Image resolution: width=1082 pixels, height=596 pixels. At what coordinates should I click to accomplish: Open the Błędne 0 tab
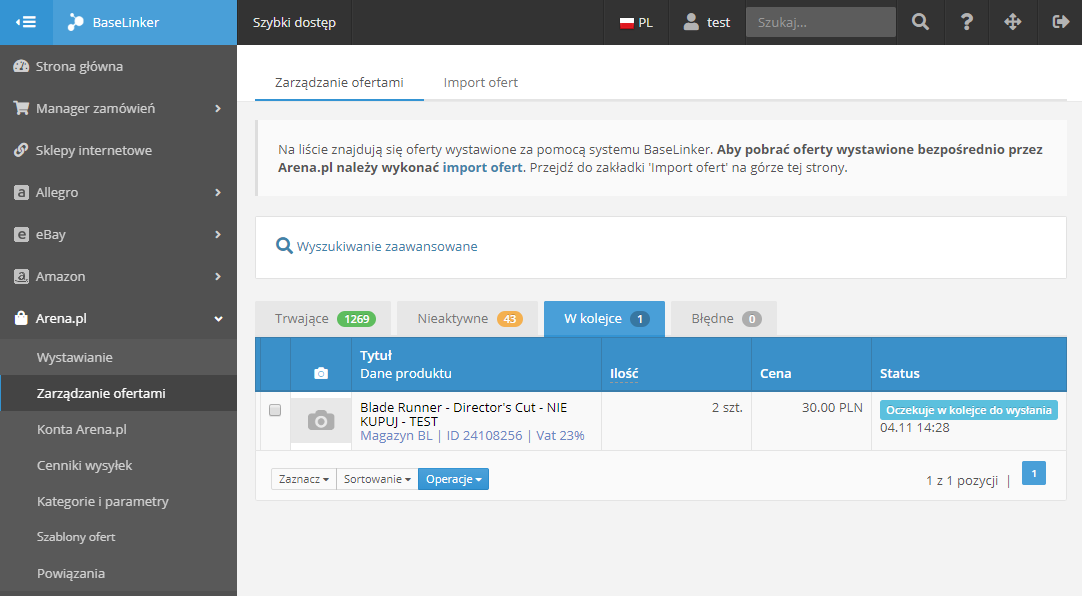coord(724,319)
